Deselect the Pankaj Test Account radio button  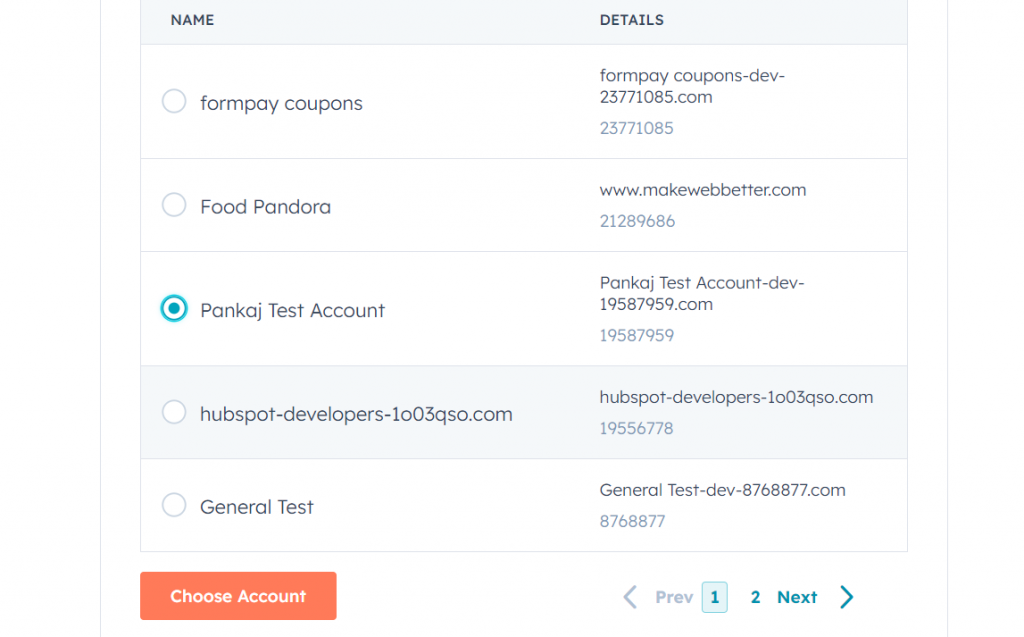[x=174, y=309]
